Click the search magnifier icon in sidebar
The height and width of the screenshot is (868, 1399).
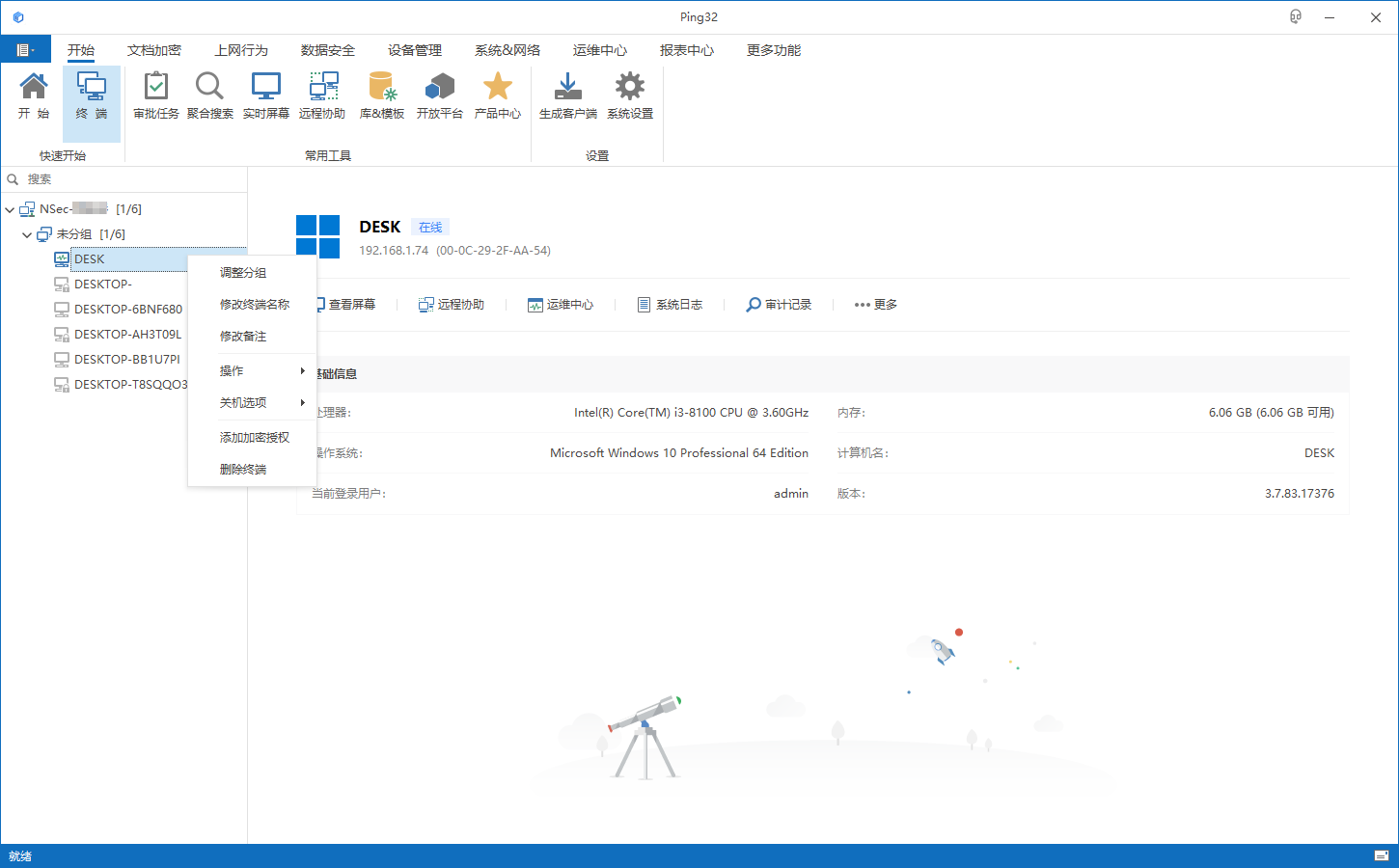click(13, 179)
